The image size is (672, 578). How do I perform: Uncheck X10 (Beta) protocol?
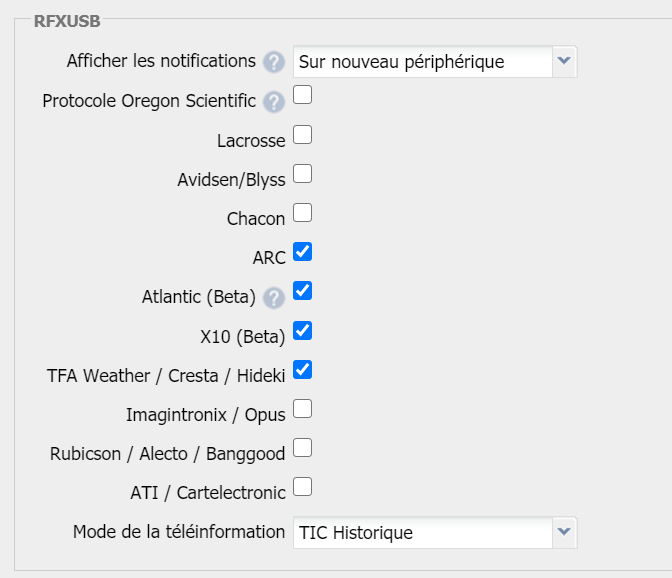[x=302, y=330]
